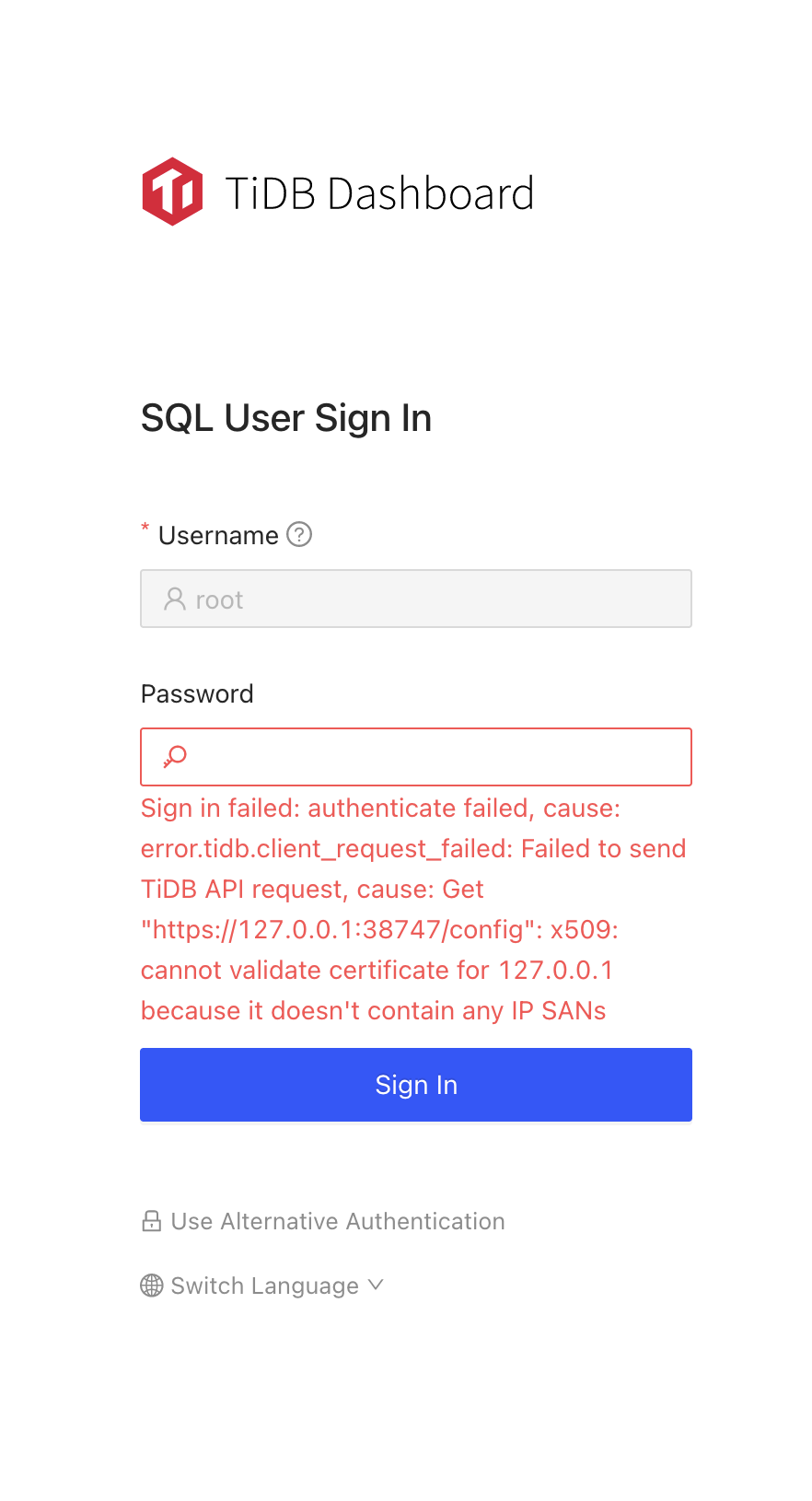
Task: Click the Password field label
Action: 196,693
